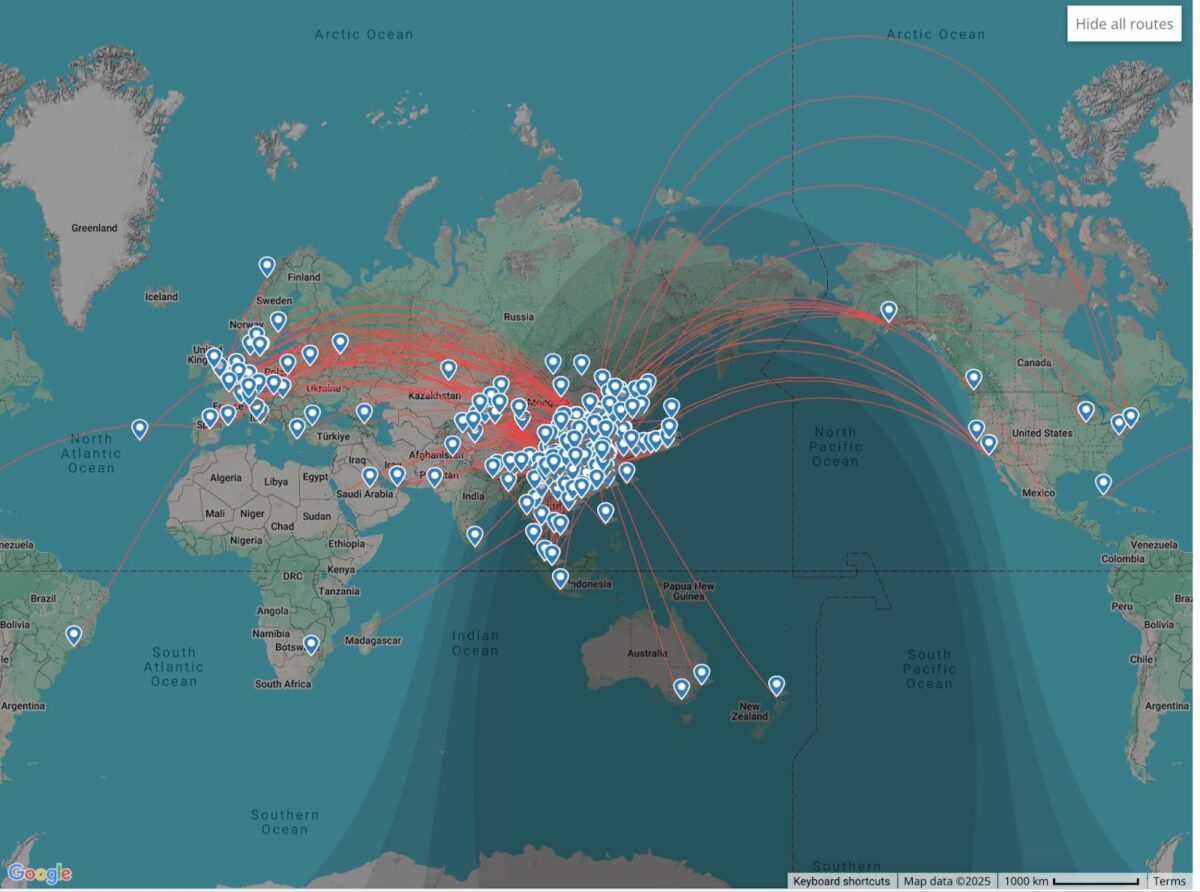Click the marker in Saudi Arabia
1200x892 pixels.
point(370,476)
